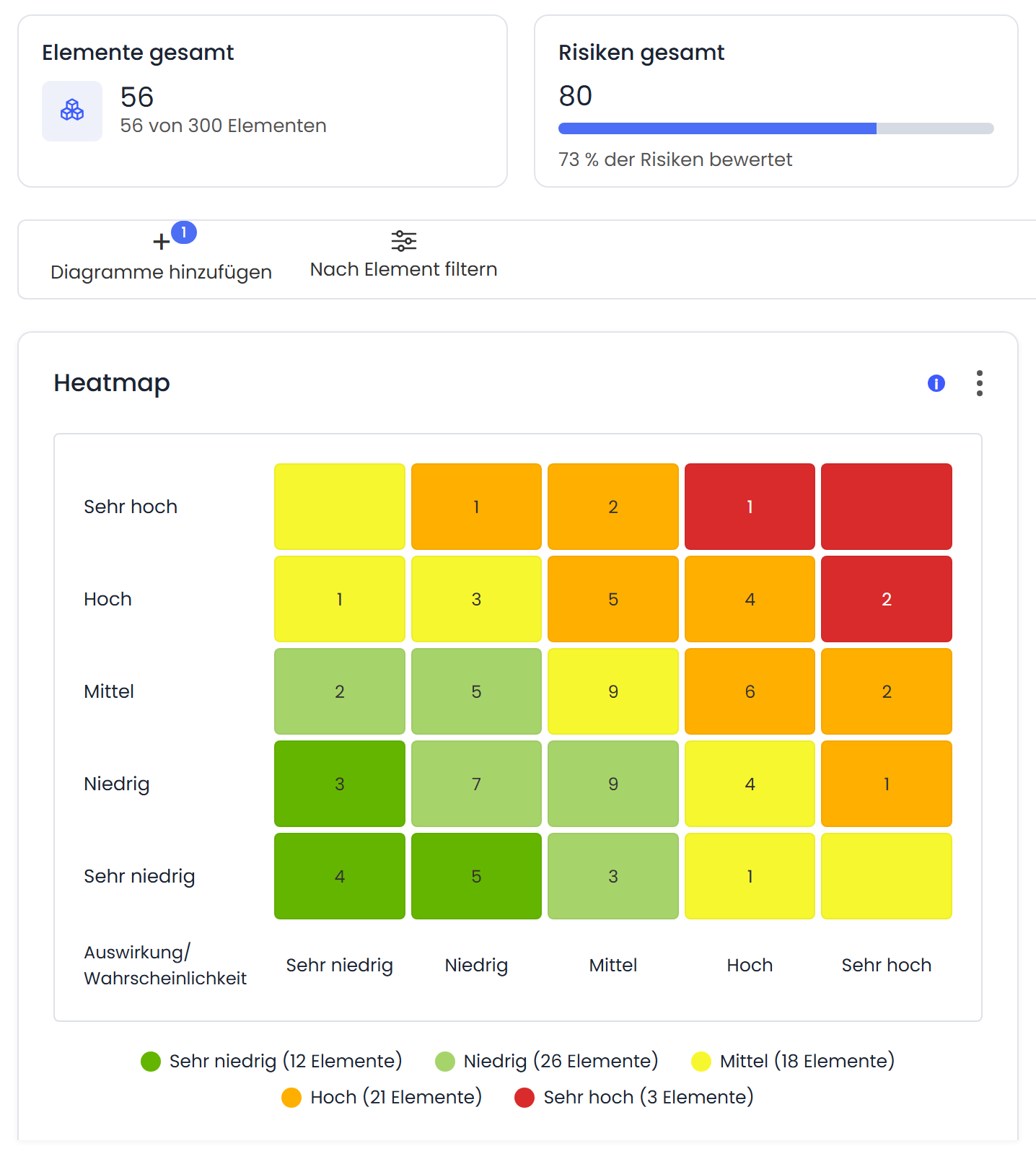Click the text 56 von 300 Elementen
This screenshot has width=1036, height=1159.
(223, 126)
